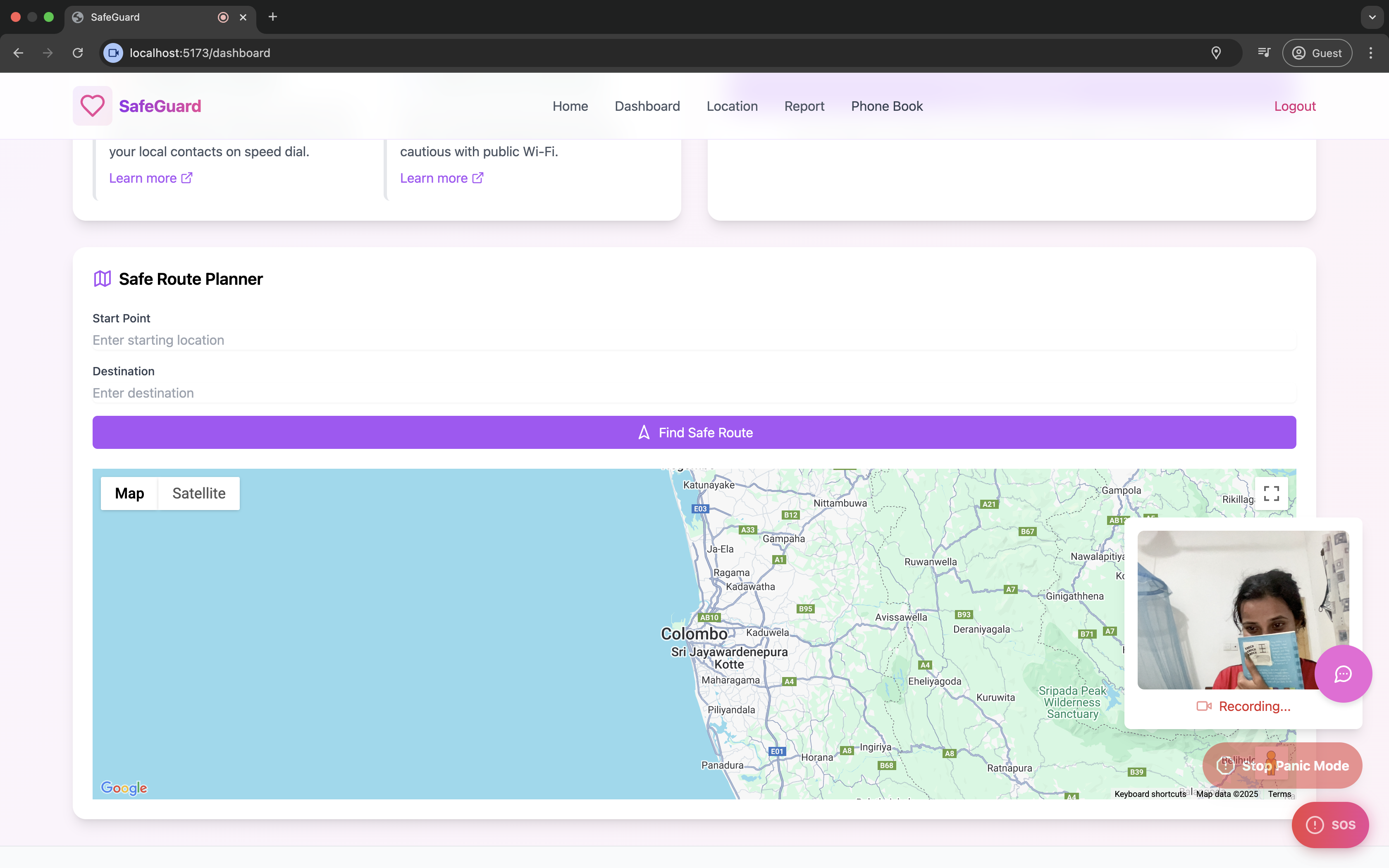Click the SafeGuard heart logo

click(92, 106)
